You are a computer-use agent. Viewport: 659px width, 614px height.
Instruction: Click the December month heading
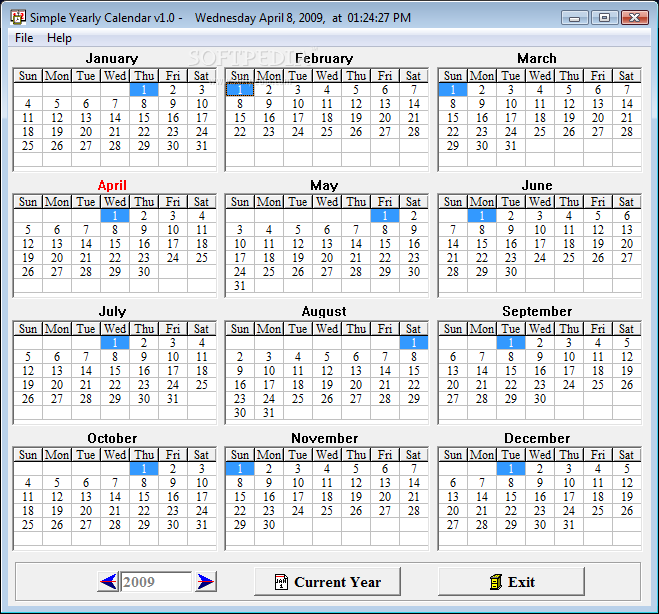537,438
